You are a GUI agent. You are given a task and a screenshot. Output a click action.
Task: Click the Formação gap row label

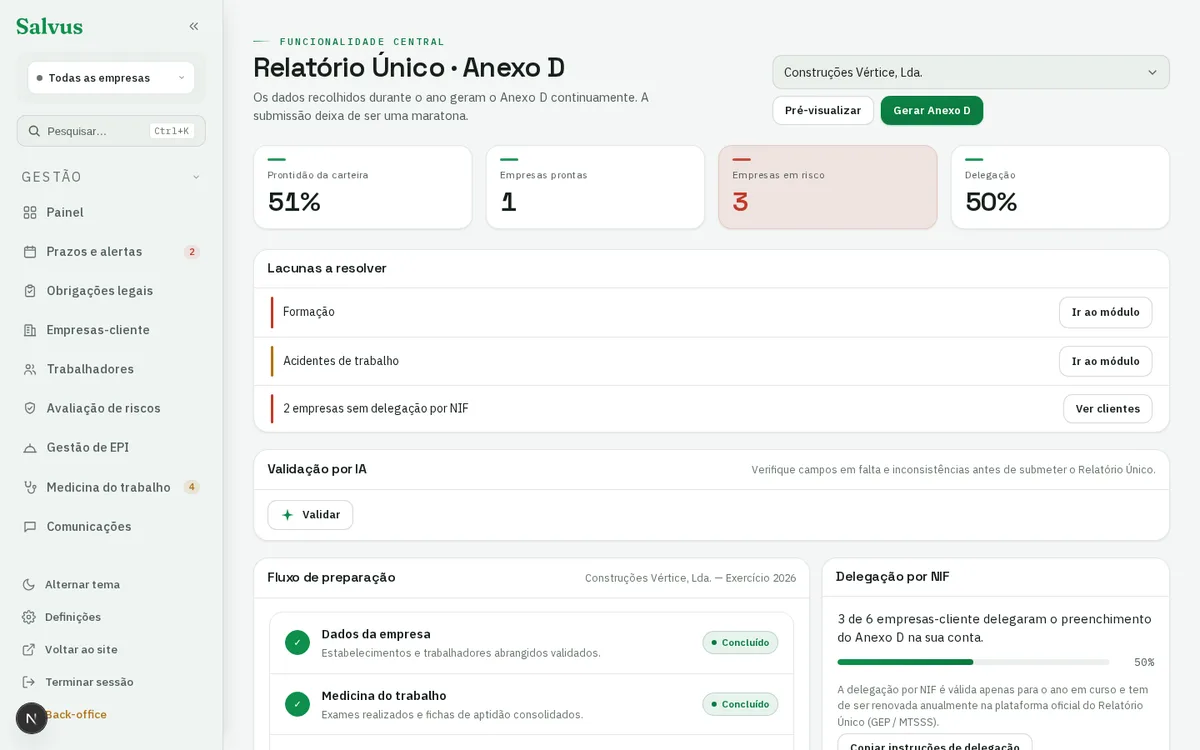pos(309,312)
